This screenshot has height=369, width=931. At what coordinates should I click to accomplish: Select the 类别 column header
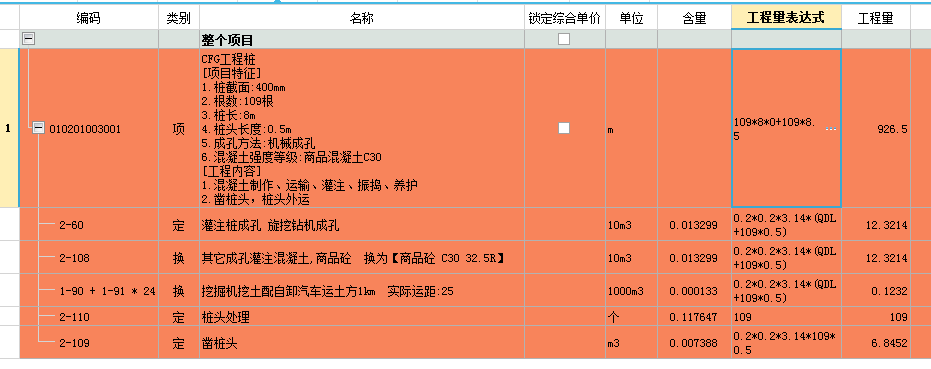click(179, 18)
